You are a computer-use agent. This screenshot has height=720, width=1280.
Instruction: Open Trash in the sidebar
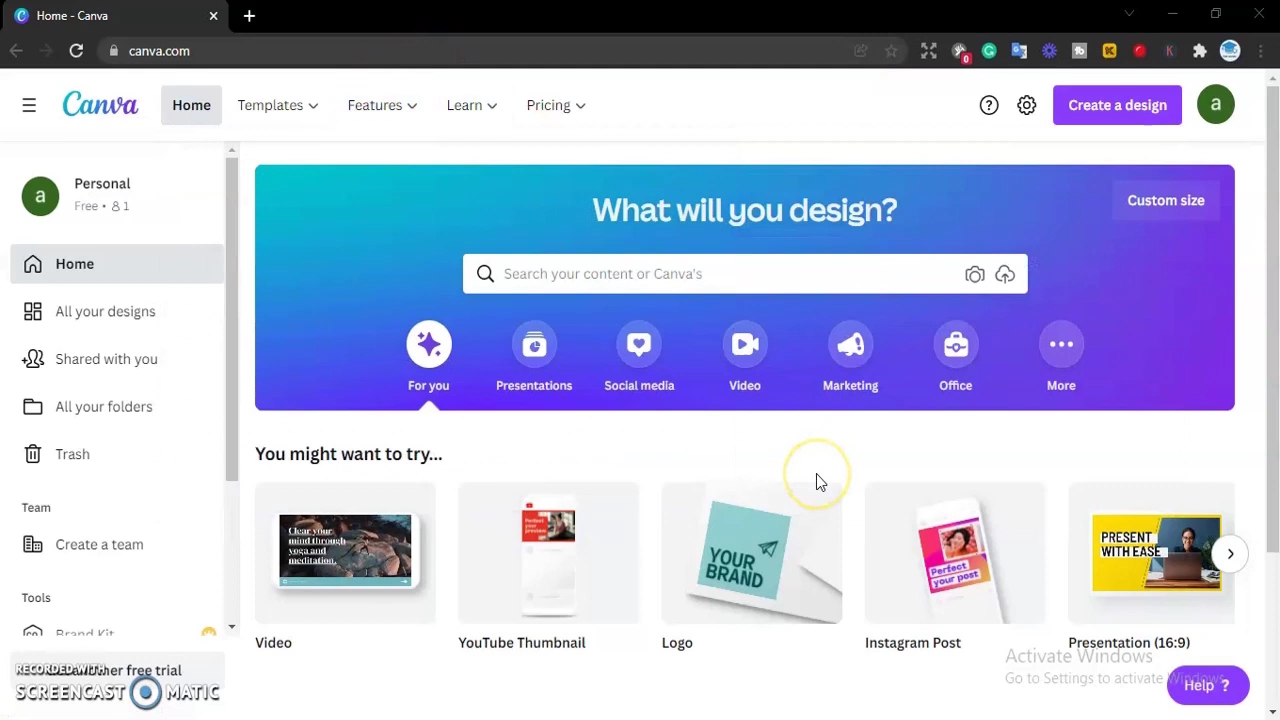coord(116,454)
